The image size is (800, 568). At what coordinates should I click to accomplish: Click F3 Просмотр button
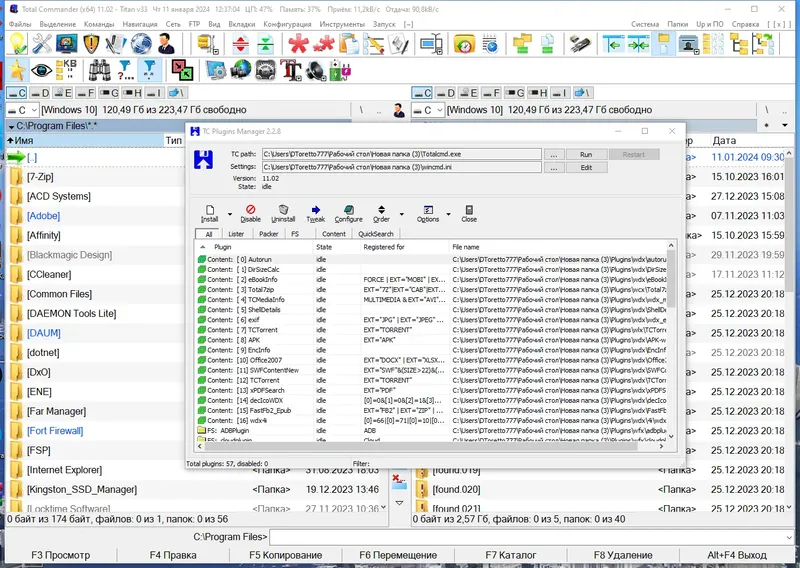point(61,555)
